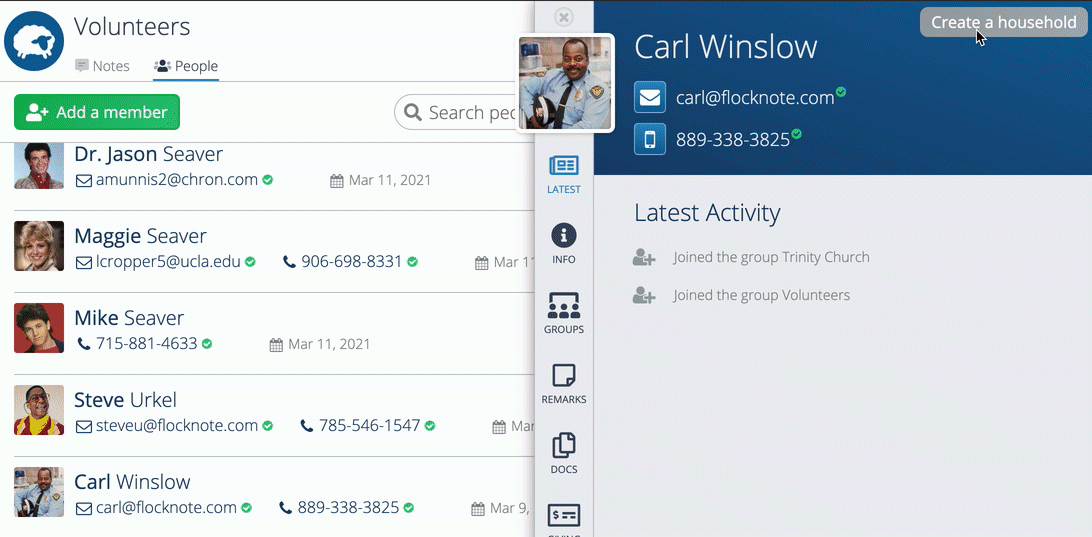Click envelope icon beside amunnis2@chron.com
The image size is (1092, 537).
click(84, 180)
